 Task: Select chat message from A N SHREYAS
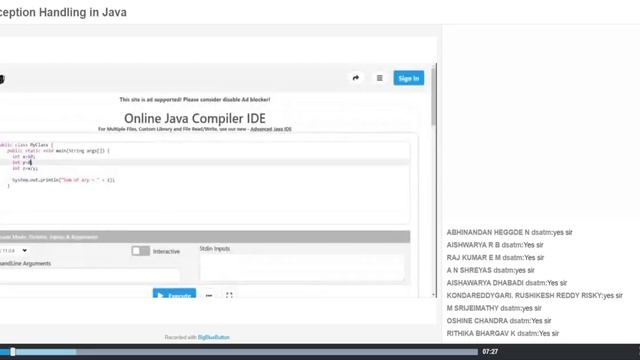pos(490,270)
